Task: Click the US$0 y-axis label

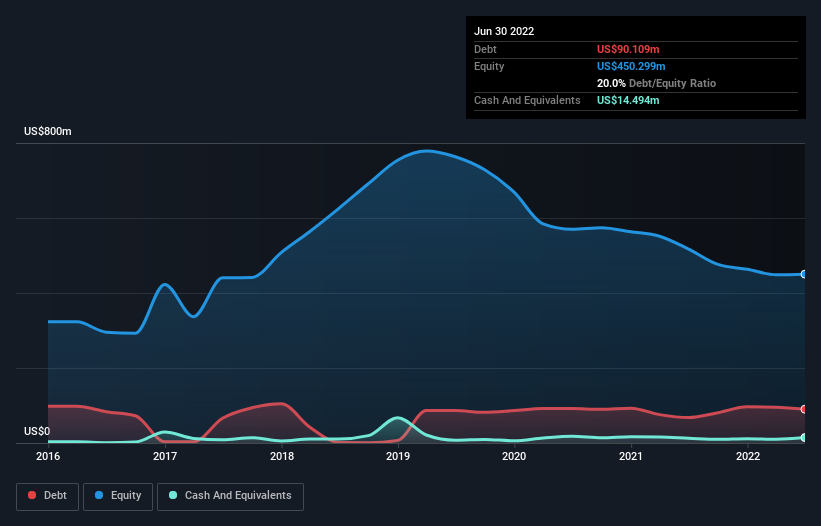Action: tap(37, 431)
